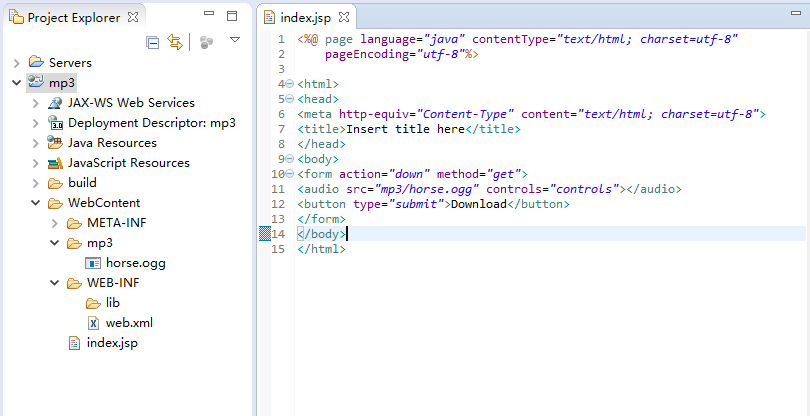This screenshot has height=416, width=810.
Task: Click the 'Download' button text in code
Action: (479, 204)
